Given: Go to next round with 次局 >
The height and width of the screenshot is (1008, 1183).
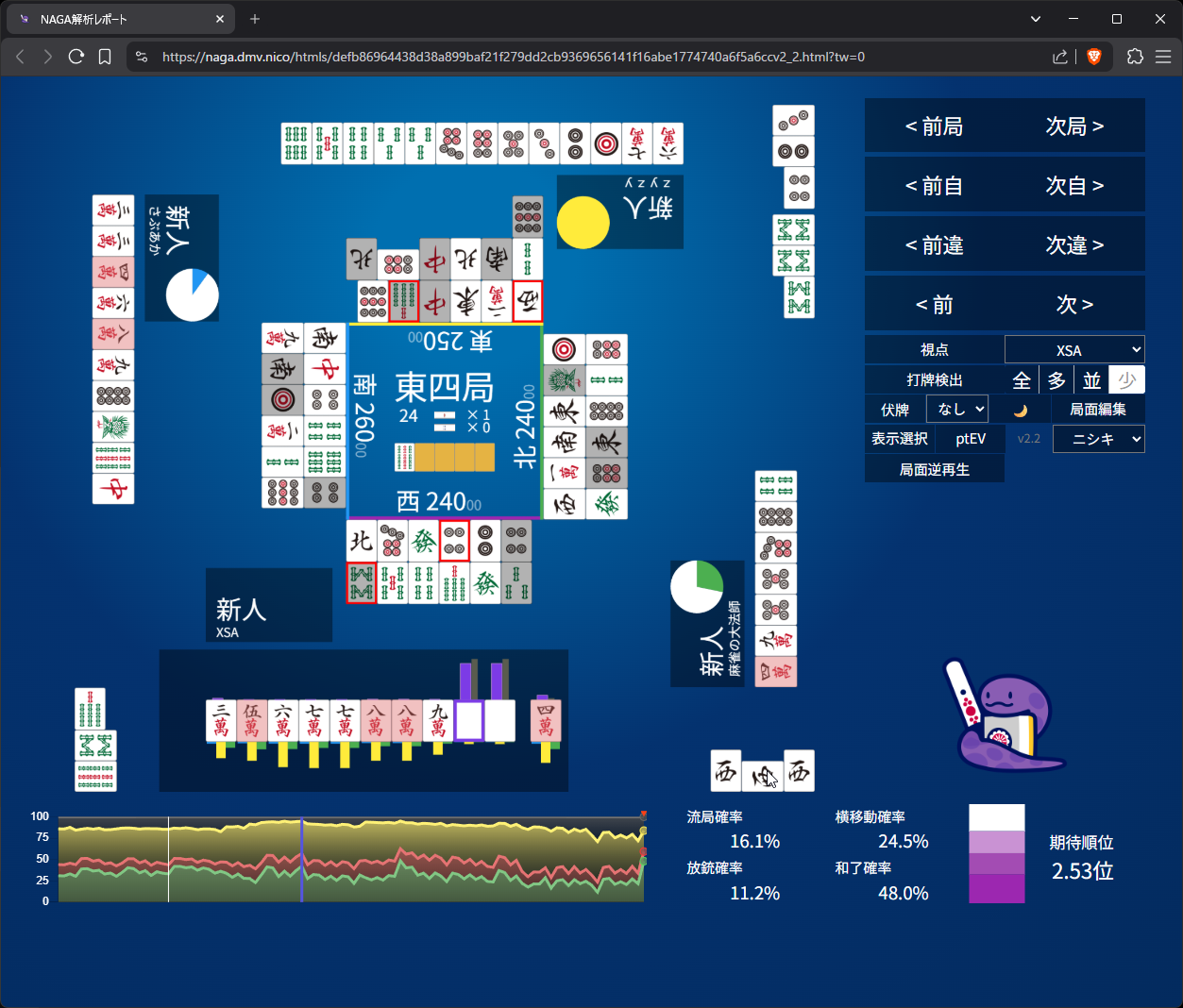Looking at the screenshot, I should click(x=1074, y=126).
